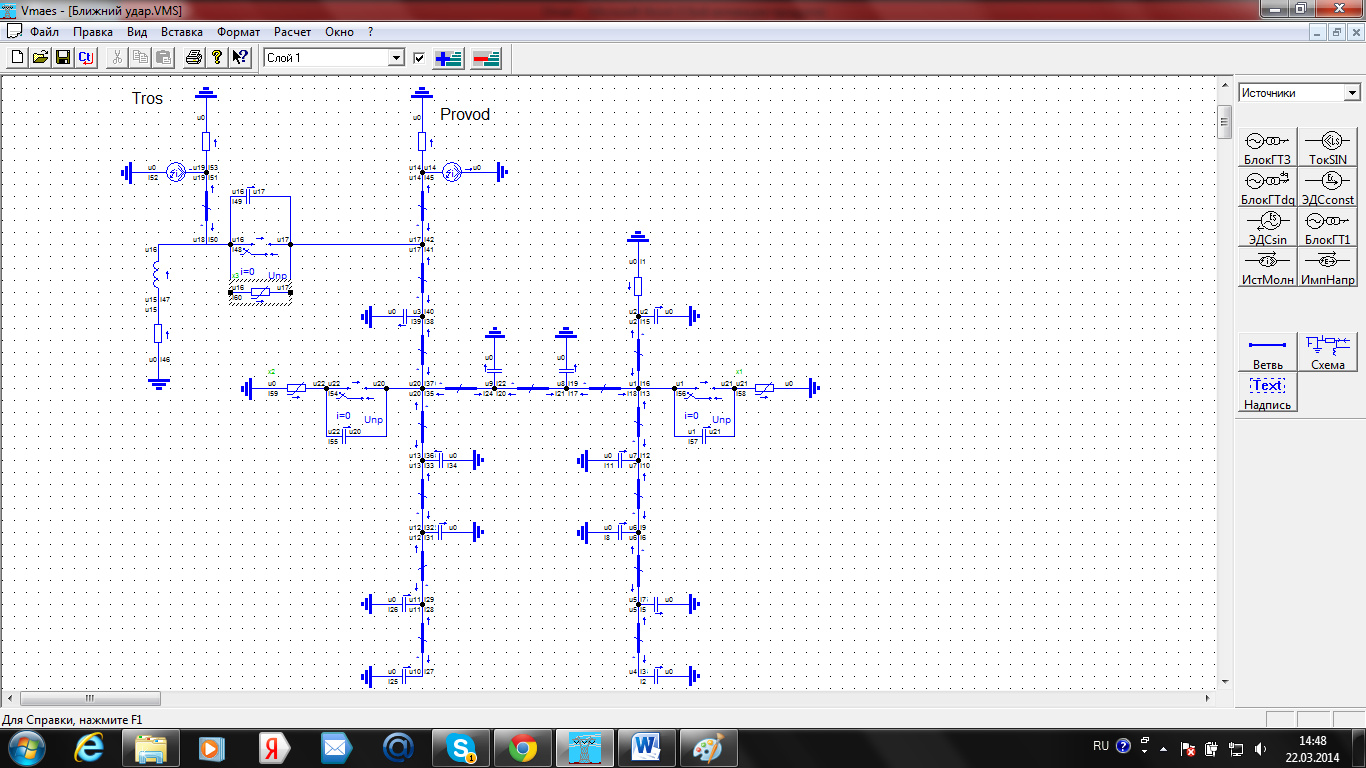Select the ТокSIN current source element
The image size is (1366, 768).
(1327, 147)
